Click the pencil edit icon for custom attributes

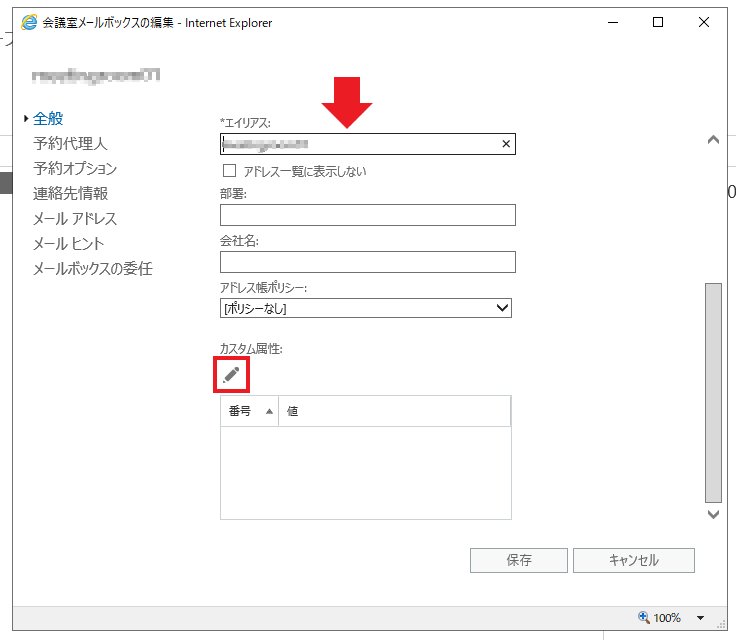click(232, 374)
